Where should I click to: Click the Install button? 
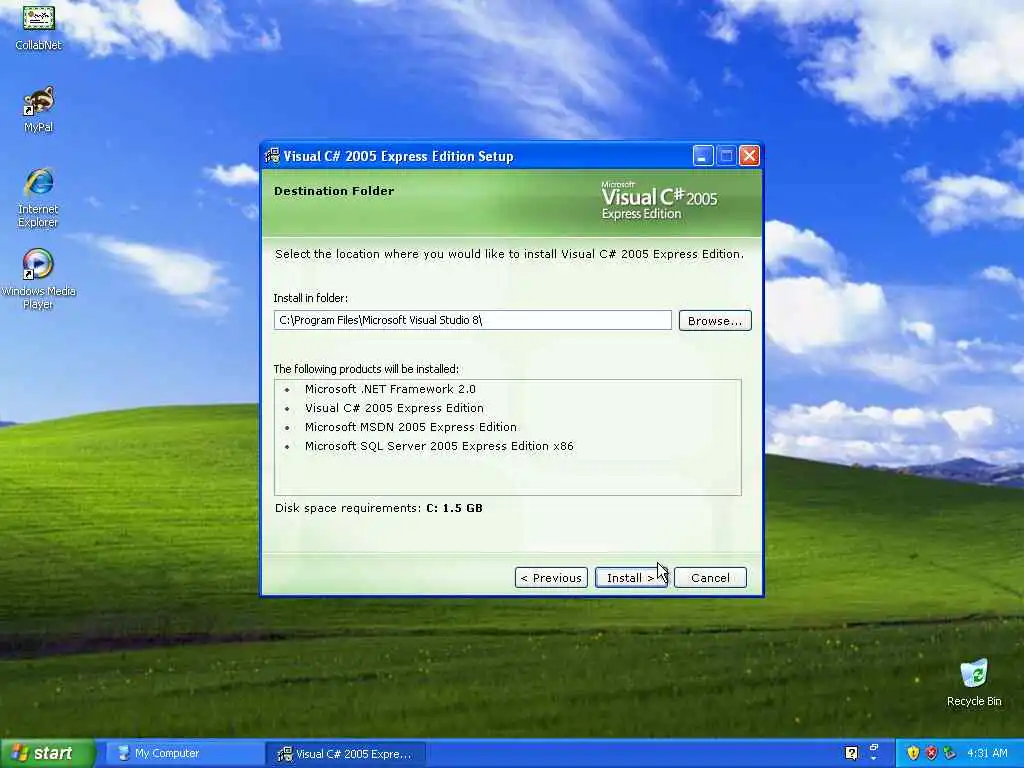point(631,577)
